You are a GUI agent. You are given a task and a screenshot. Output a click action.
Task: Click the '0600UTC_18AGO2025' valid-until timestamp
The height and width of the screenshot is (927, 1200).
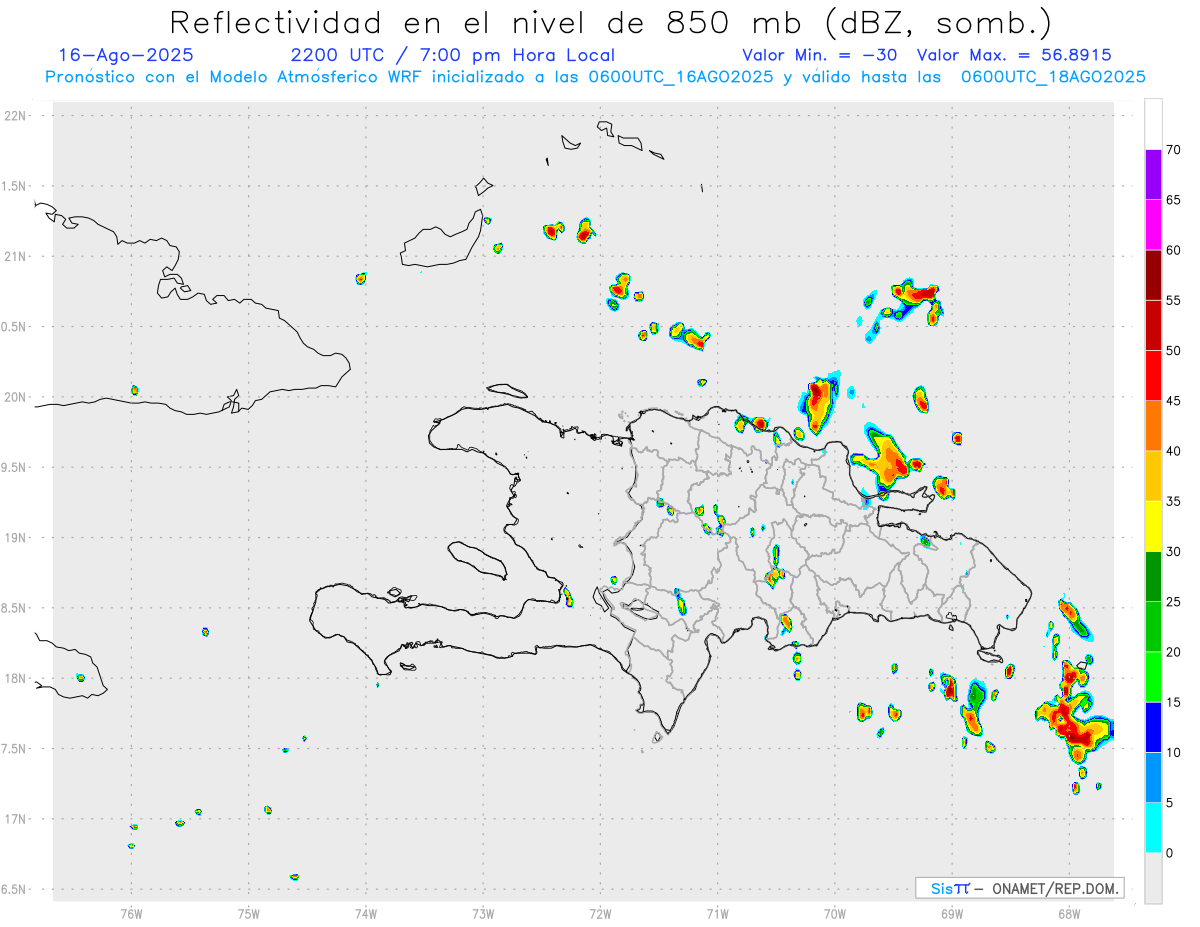click(1053, 77)
